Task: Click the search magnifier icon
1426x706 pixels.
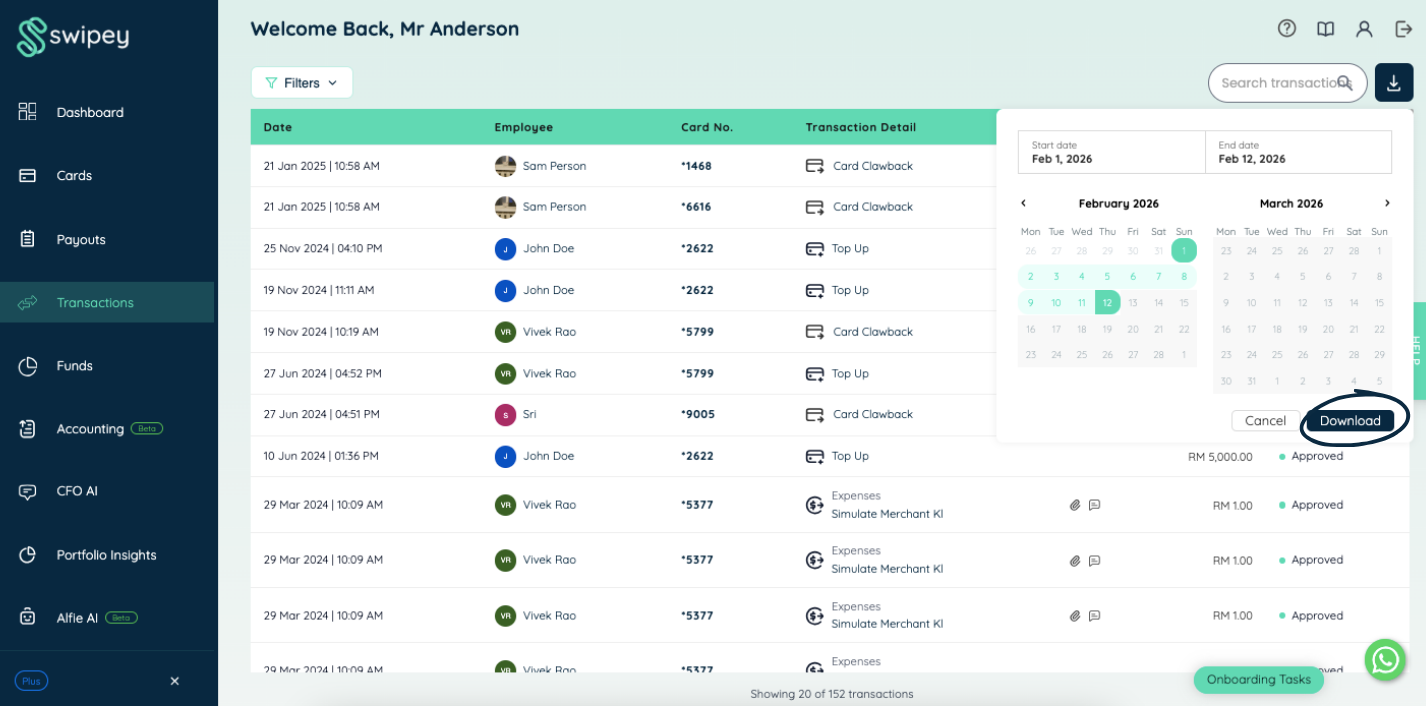Action: click(x=1345, y=83)
